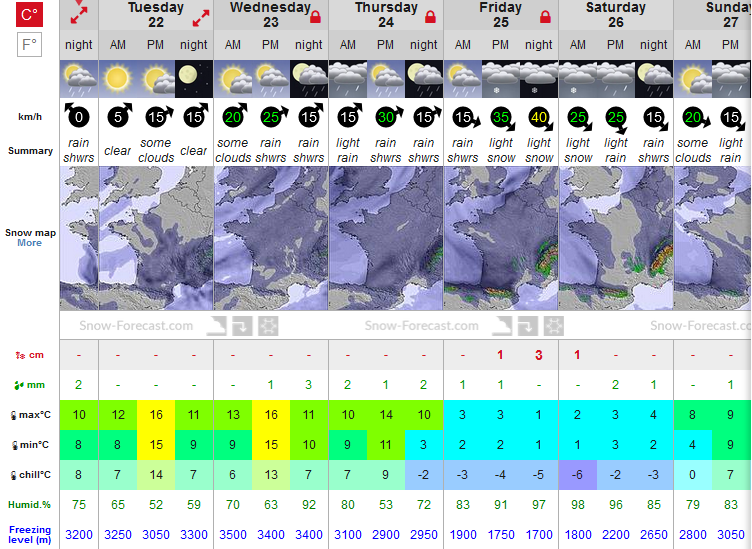Click Friday night freezing level 1700
This screenshot has height=549, width=752.
[539, 535]
